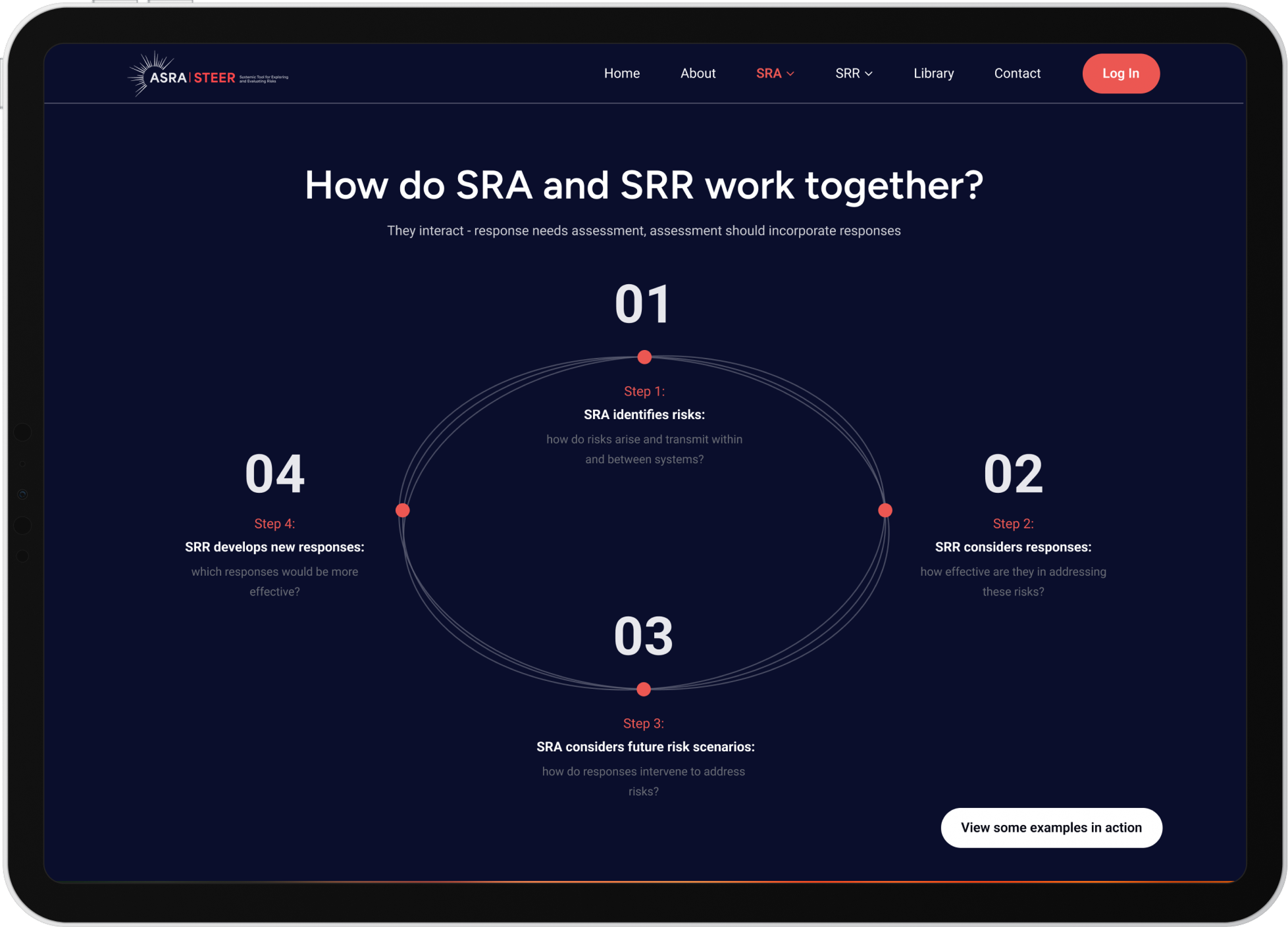Select the large 02 step number
Viewport: 1288px width, 927px height.
(x=1013, y=474)
